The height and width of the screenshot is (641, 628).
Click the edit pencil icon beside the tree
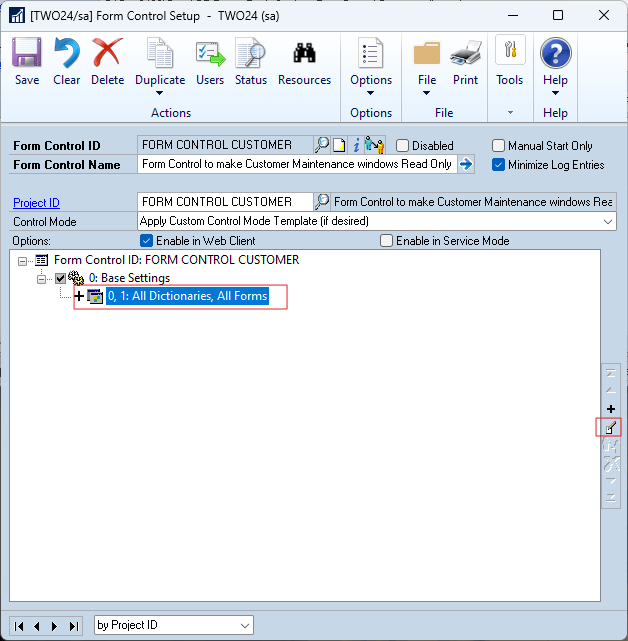tap(610, 428)
